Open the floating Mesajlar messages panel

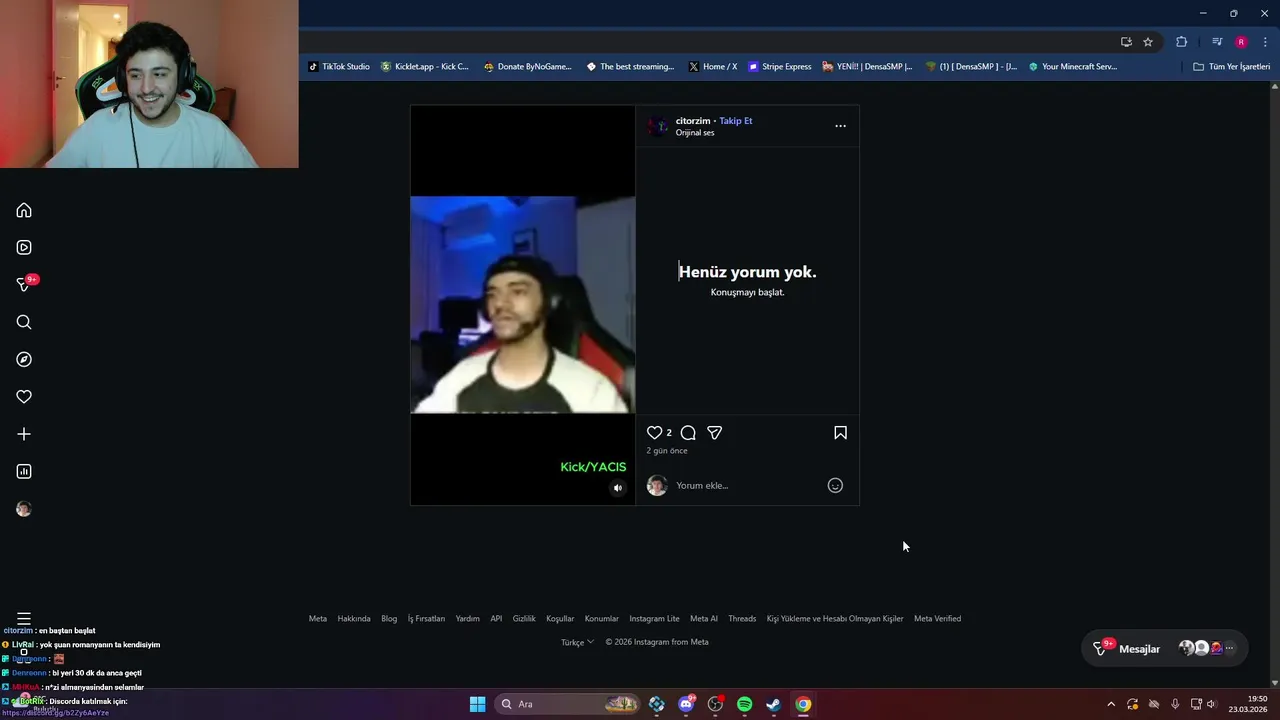[x=1165, y=649]
